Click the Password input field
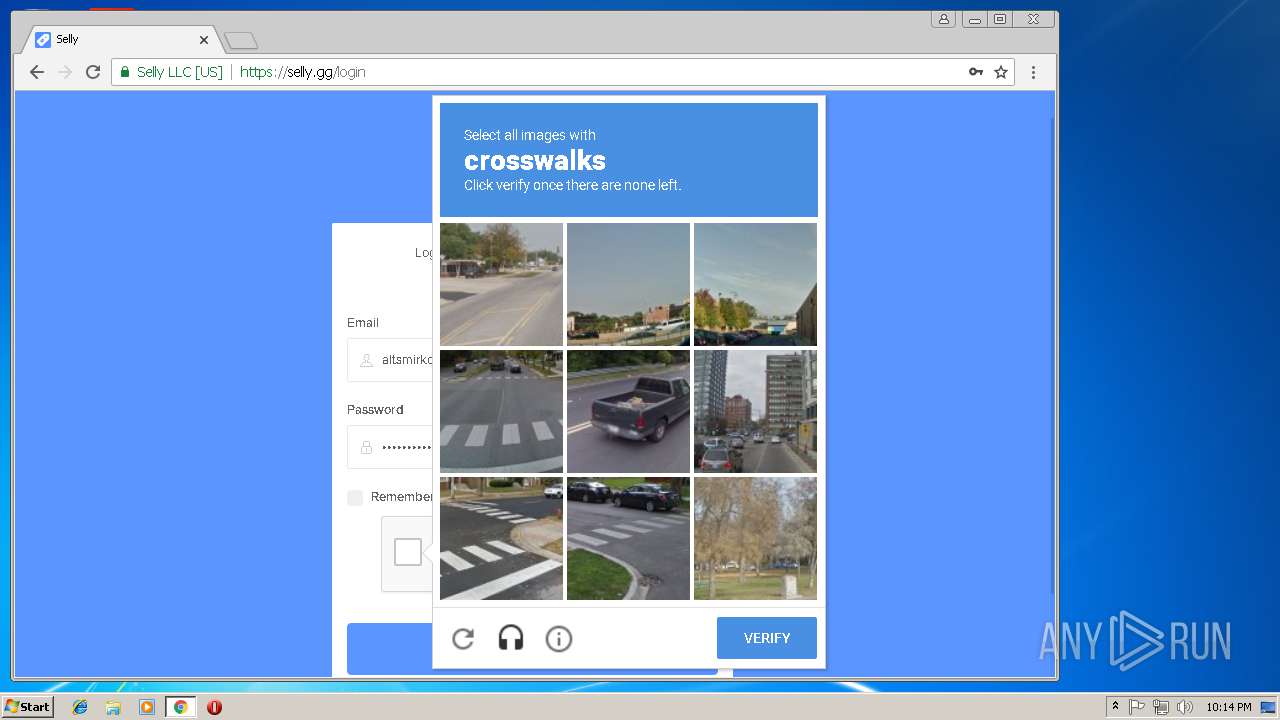This screenshot has width=1280, height=720. pyautogui.click(x=390, y=447)
